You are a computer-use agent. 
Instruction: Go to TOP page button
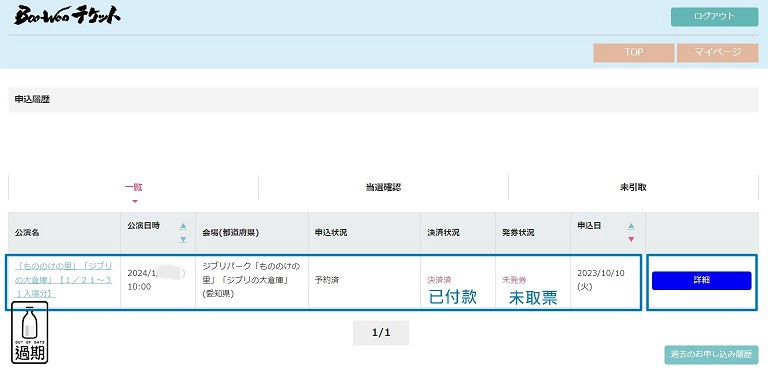(634, 52)
